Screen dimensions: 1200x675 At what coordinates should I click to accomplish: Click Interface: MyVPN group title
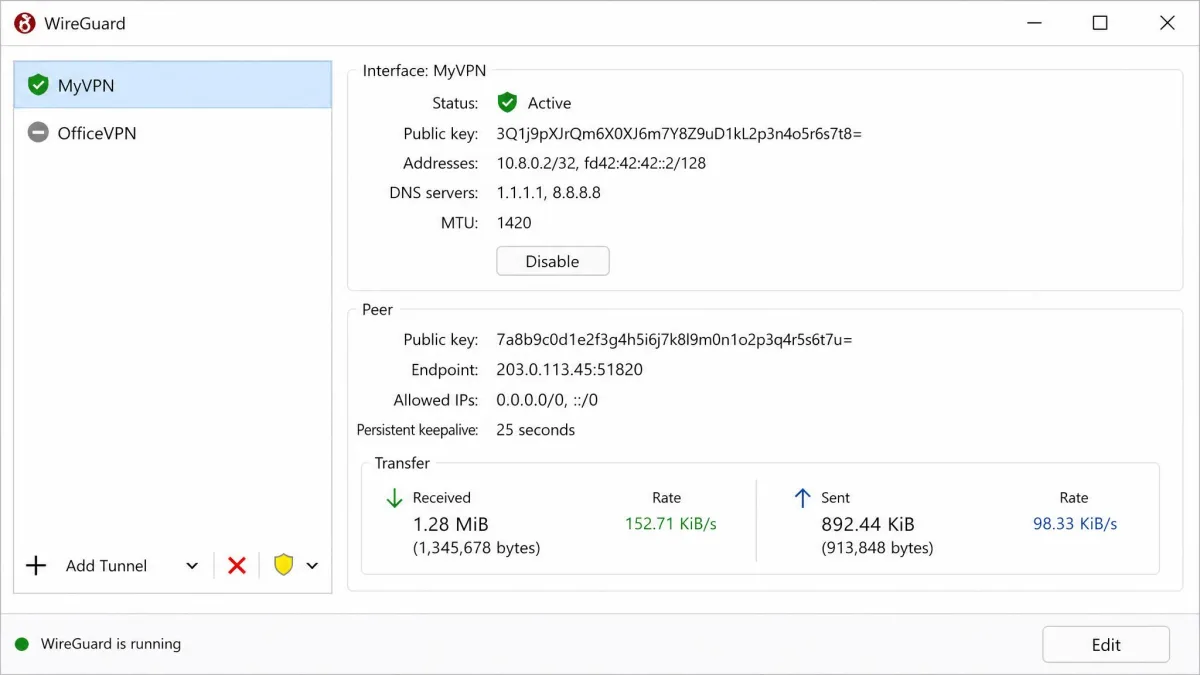point(424,71)
